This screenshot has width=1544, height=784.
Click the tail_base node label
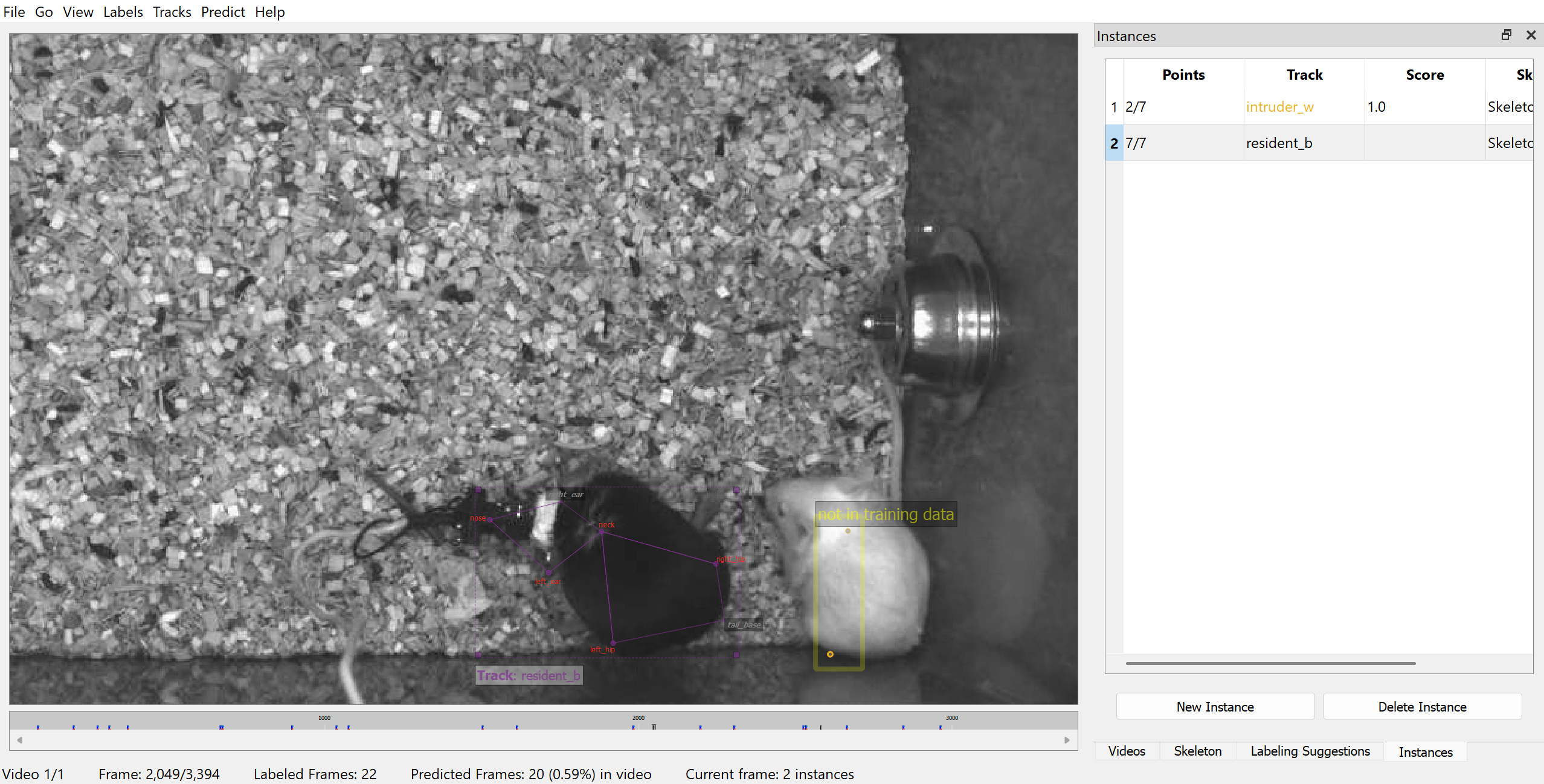(744, 625)
